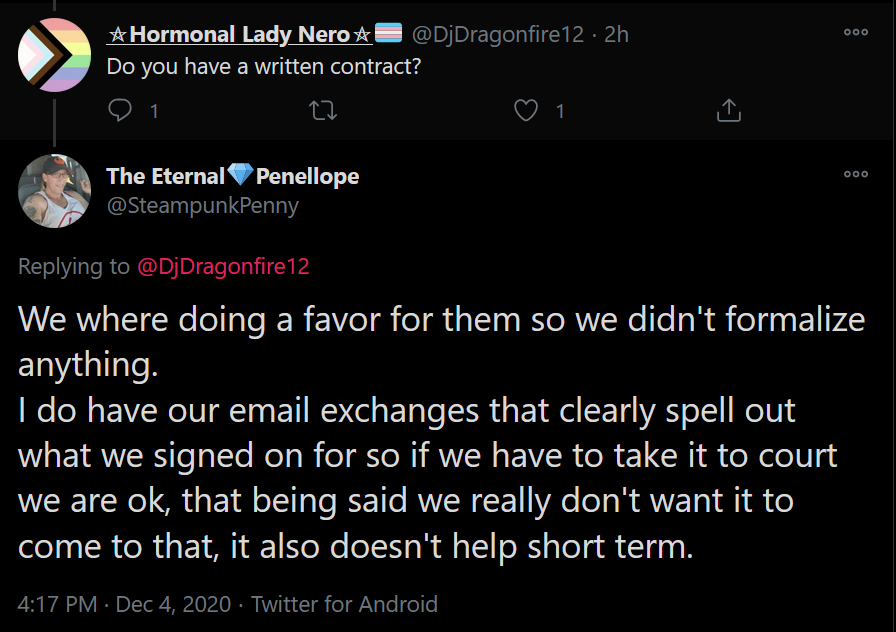The height and width of the screenshot is (632, 896).
Task: Select the 'Do you have a written contract?' text
Action: 264,67
